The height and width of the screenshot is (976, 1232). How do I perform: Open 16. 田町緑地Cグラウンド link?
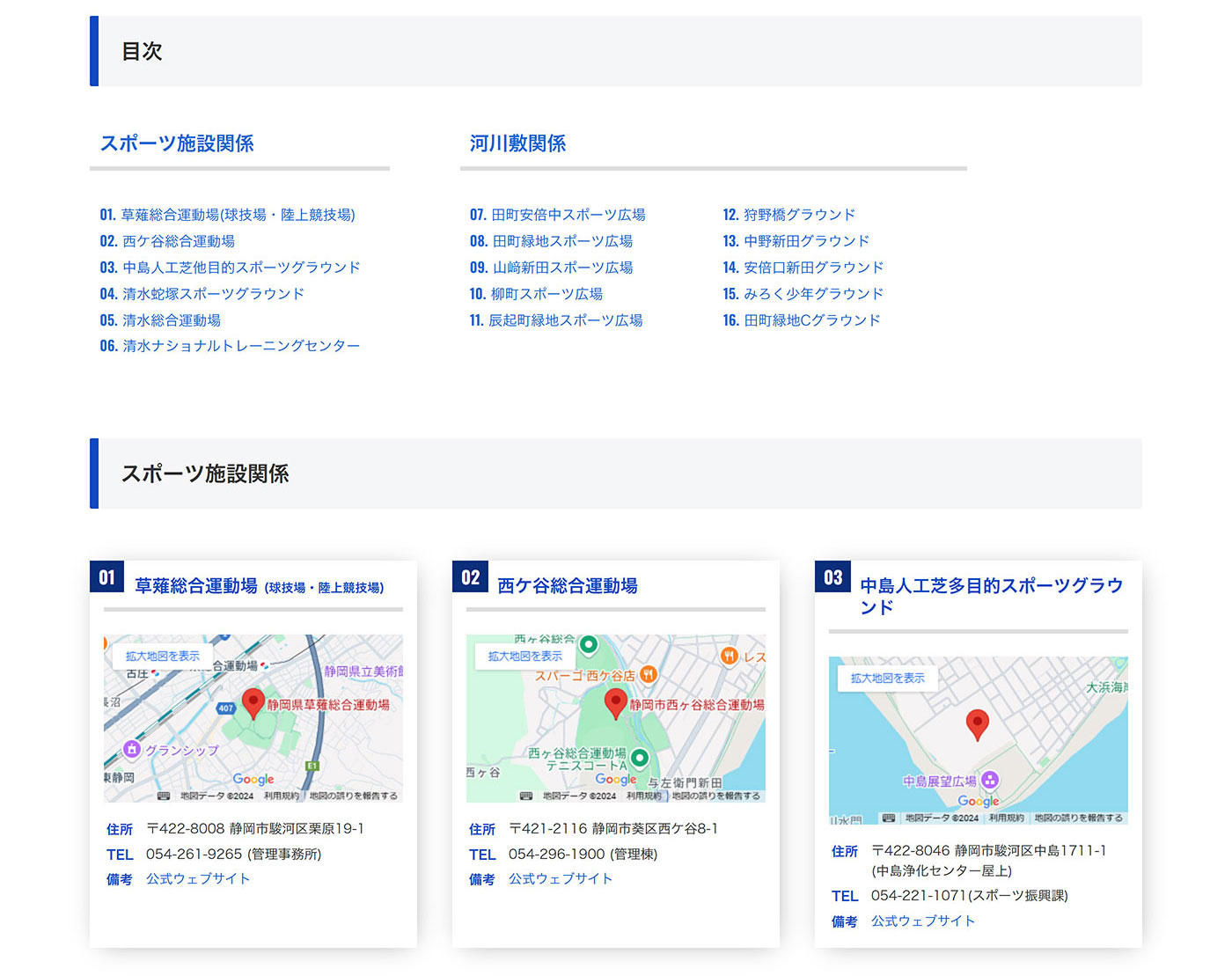coord(801,320)
